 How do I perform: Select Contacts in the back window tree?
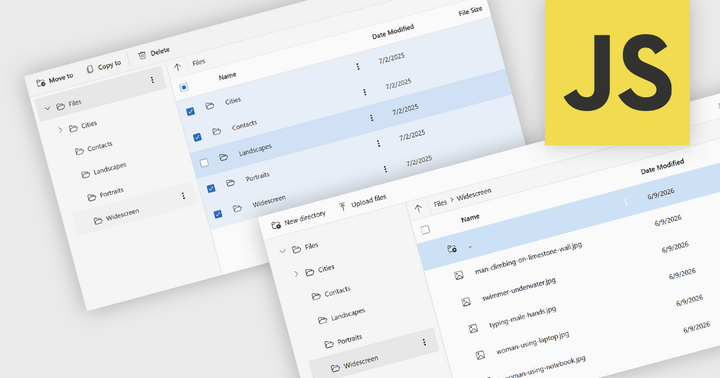[x=100, y=147]
